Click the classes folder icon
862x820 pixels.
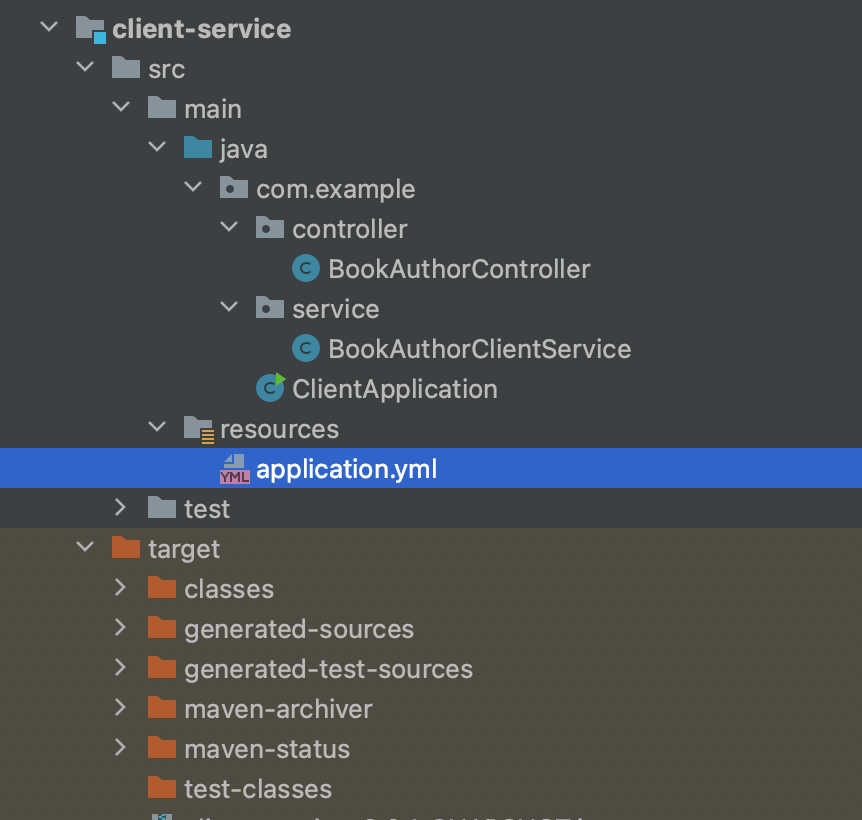coord(162,588)
